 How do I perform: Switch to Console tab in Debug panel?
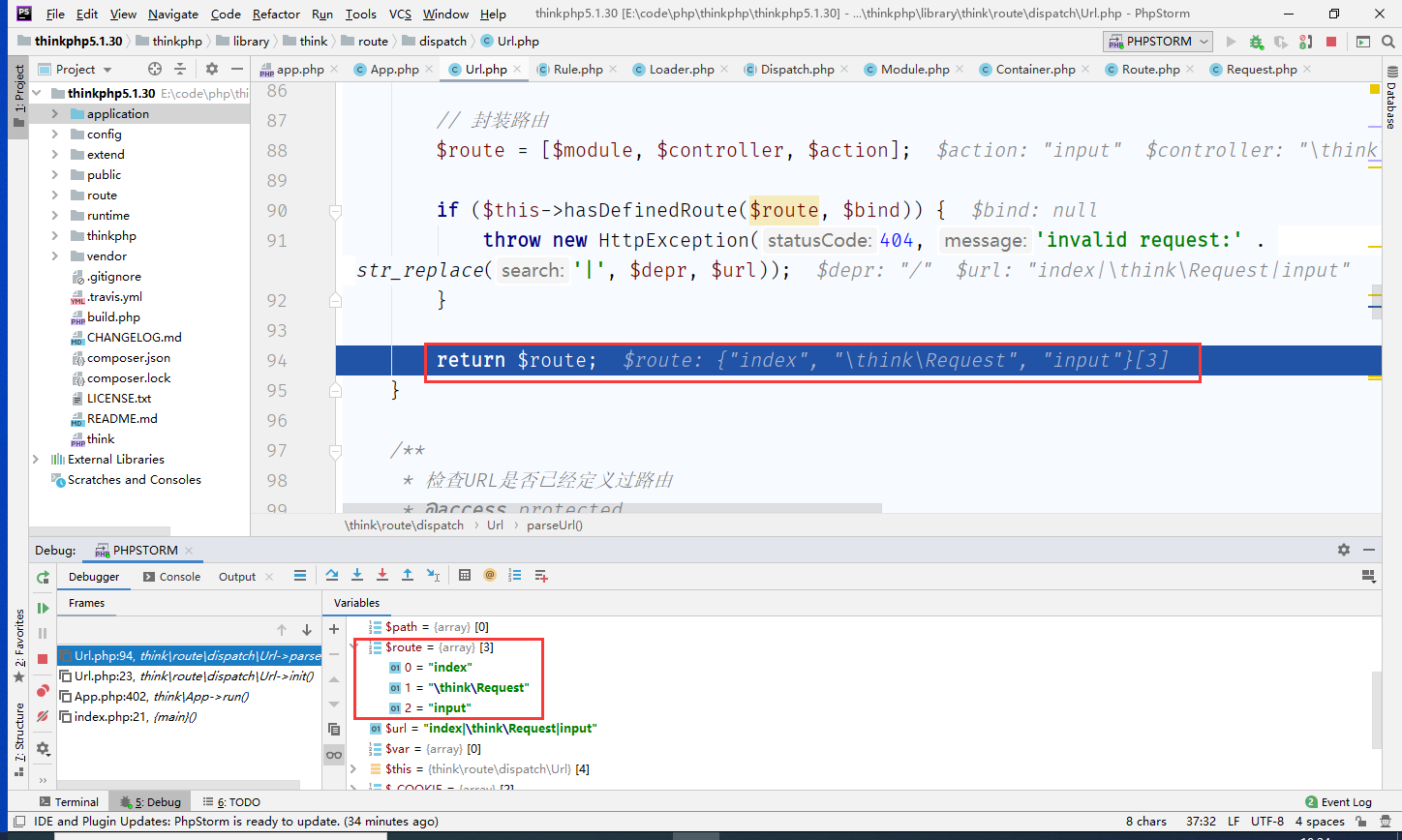point(171,576)
